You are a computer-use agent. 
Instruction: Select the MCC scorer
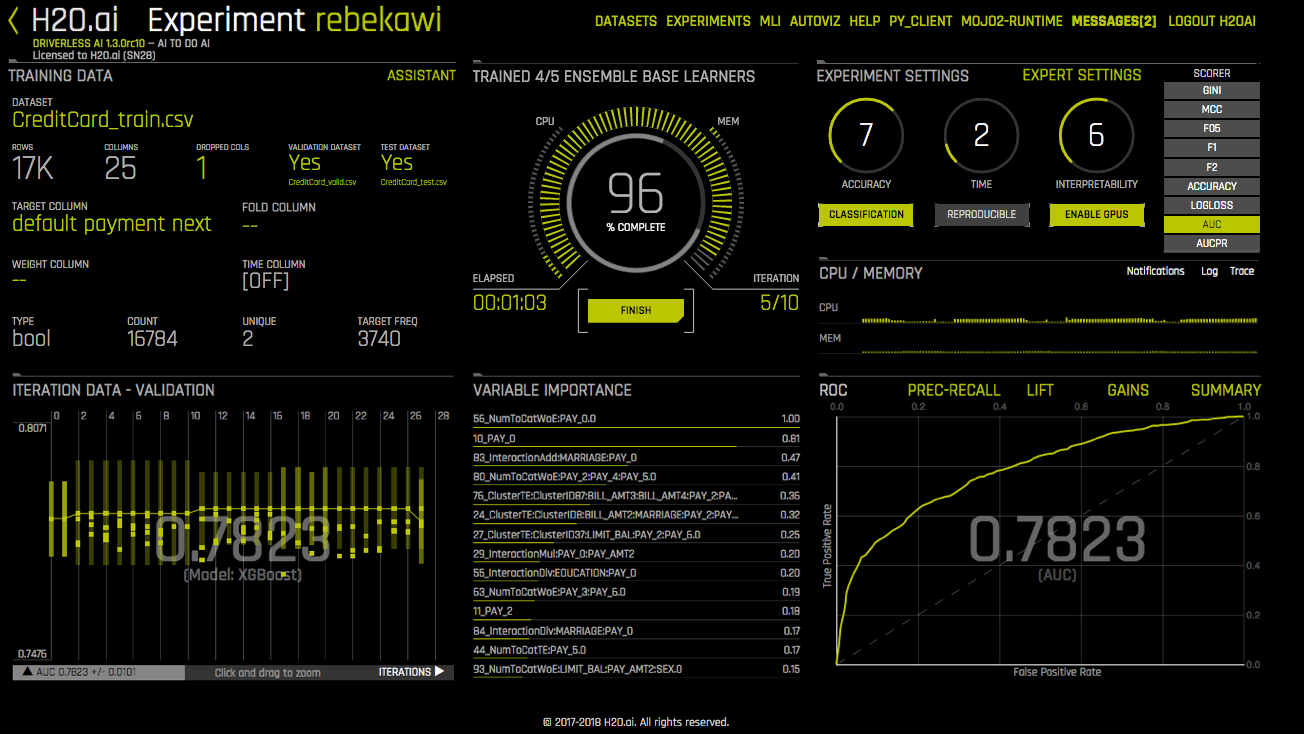click(x=1212, y=109)
